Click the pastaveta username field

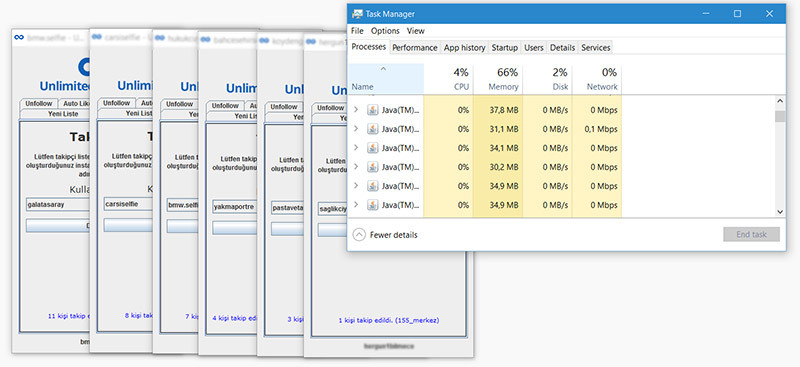pyautogui.click(x=287, y=208)
